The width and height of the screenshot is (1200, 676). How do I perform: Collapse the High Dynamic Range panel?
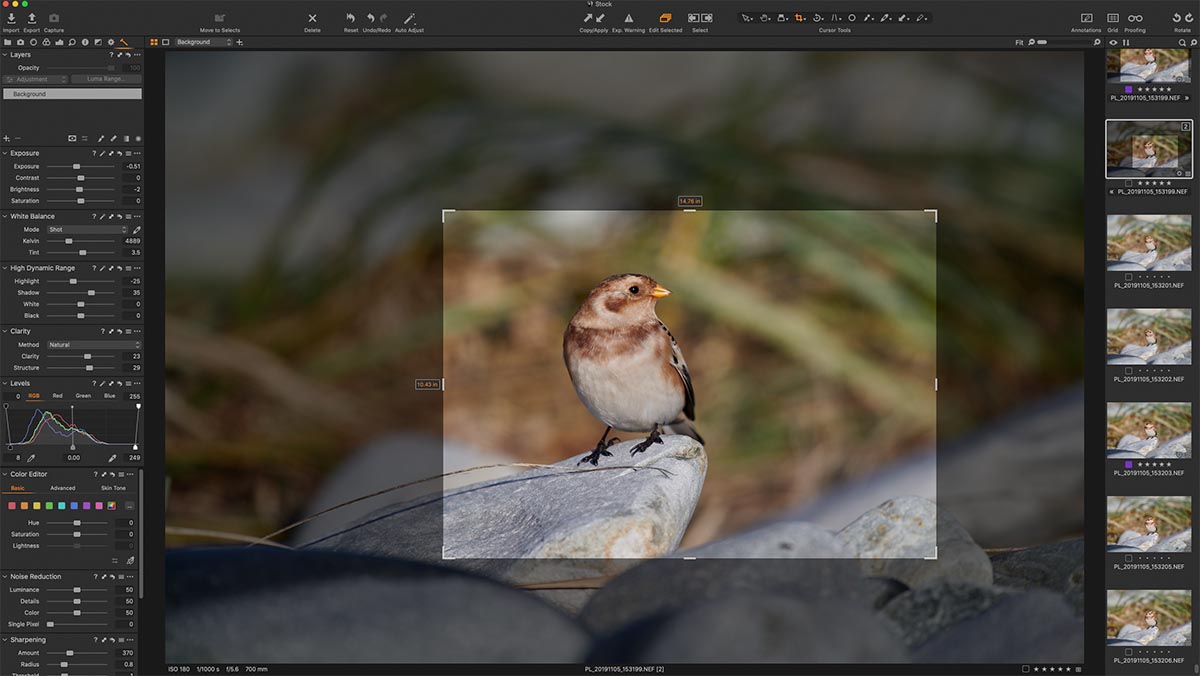tap(5, 268)
